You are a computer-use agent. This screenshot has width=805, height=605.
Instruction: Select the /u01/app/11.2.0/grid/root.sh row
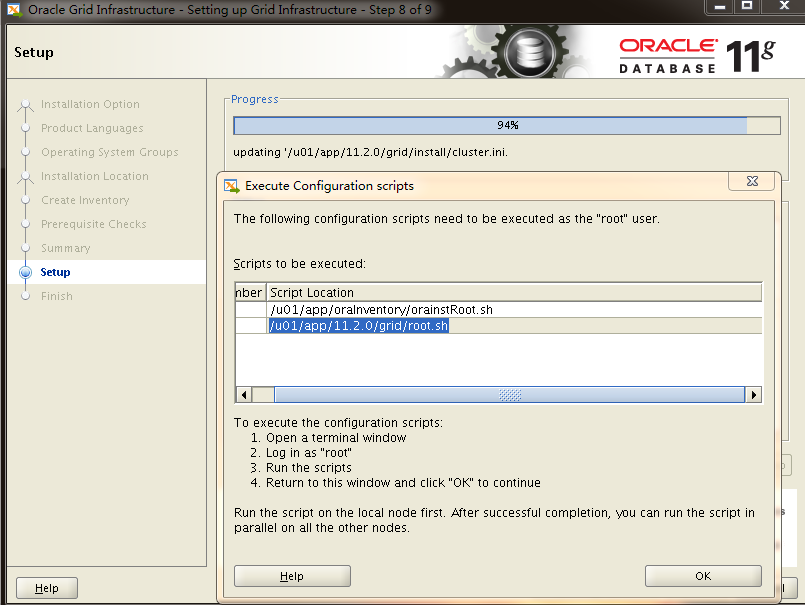498,326
